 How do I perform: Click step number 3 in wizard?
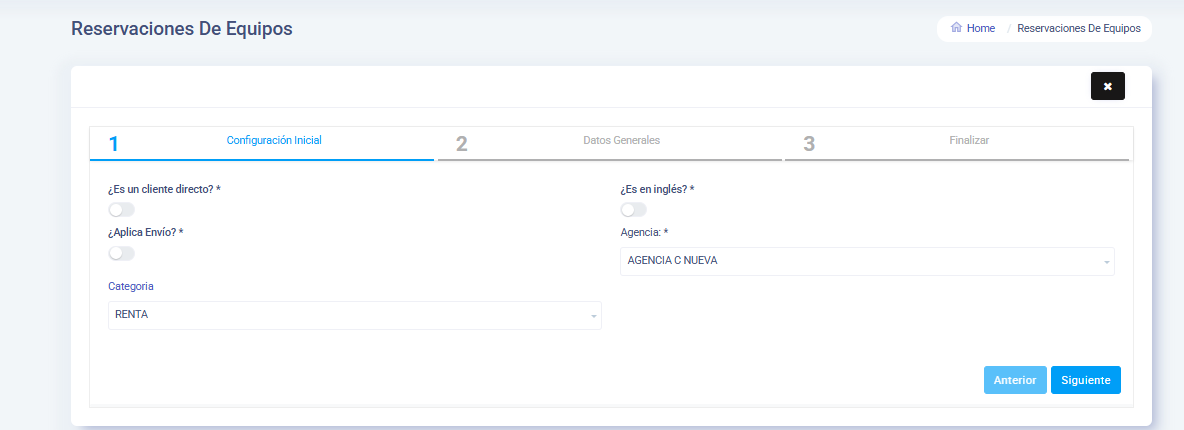[x=809, y=144]
